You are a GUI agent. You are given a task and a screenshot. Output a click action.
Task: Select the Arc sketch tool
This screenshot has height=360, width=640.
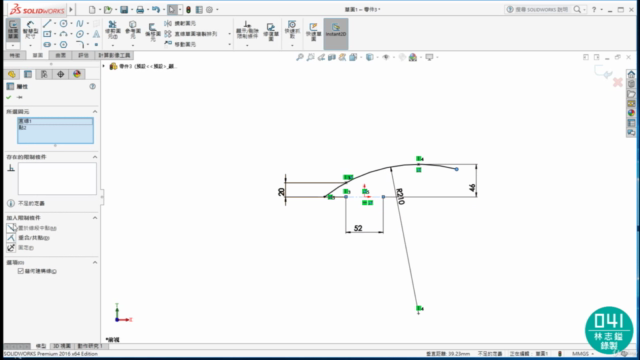(63, 34)
